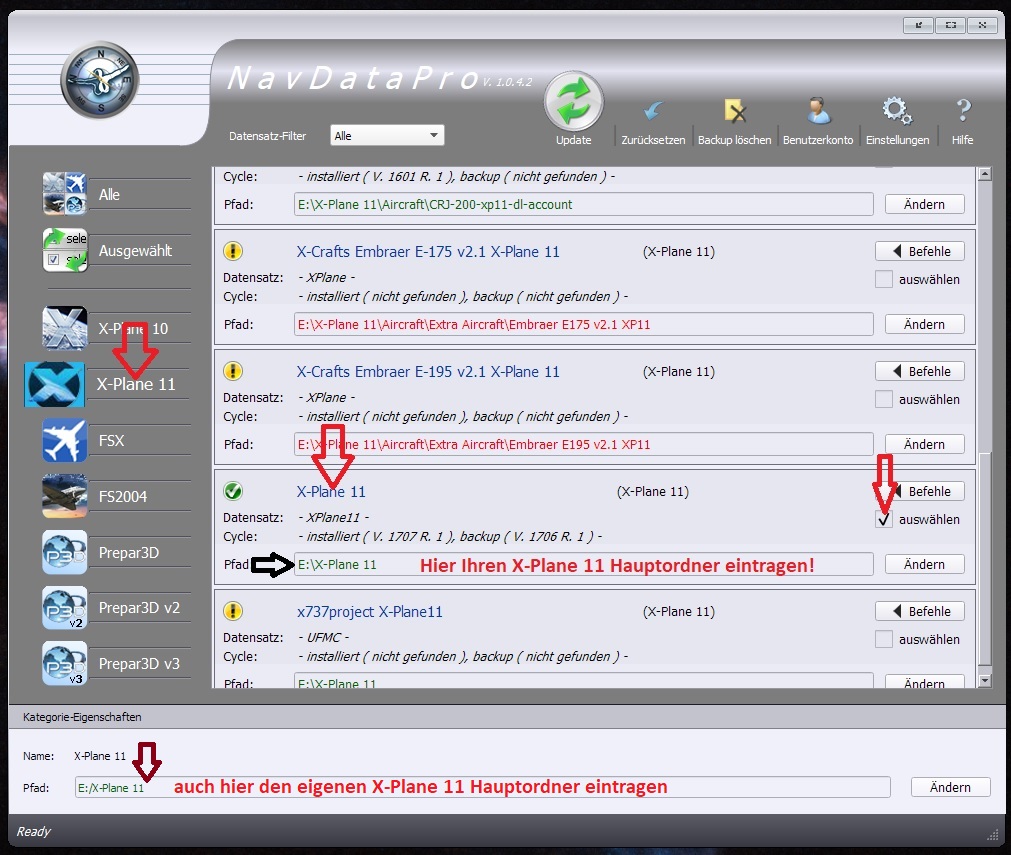Click warning icon of x737project entry
Viewport: 1011px width, 855px height.
pos(233,611)
